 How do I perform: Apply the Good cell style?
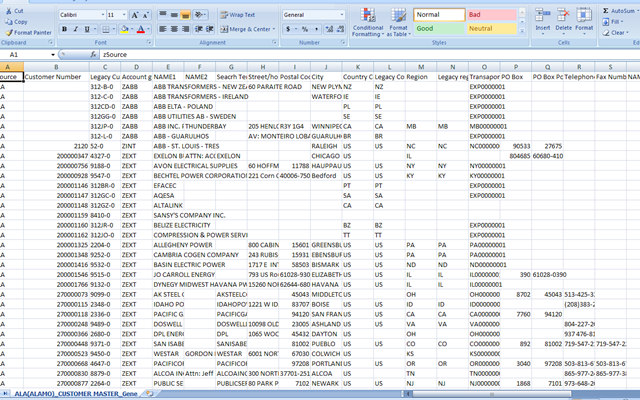click(x=439, y=29)
